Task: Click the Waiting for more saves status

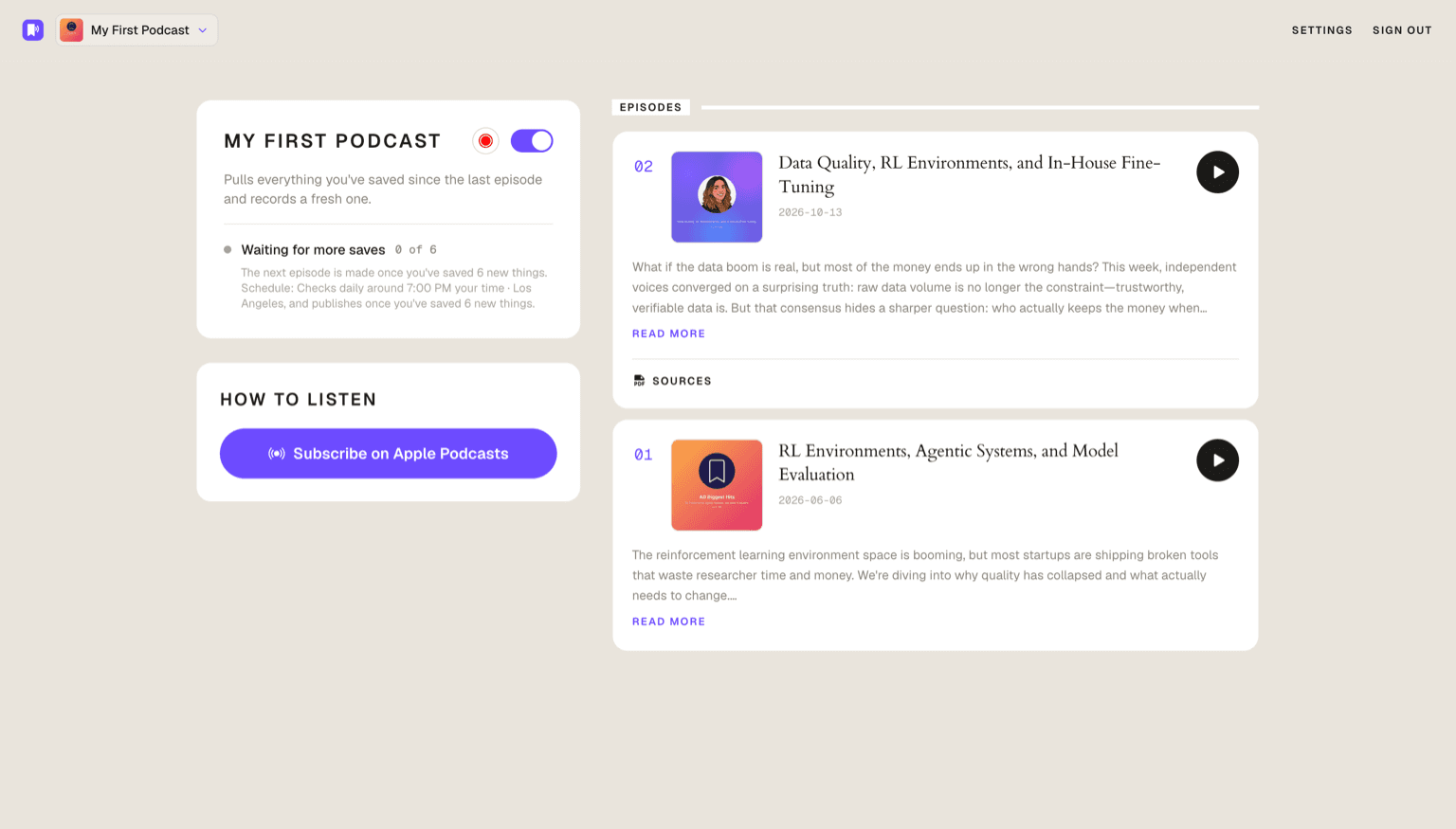Action: tap(313, 250)
